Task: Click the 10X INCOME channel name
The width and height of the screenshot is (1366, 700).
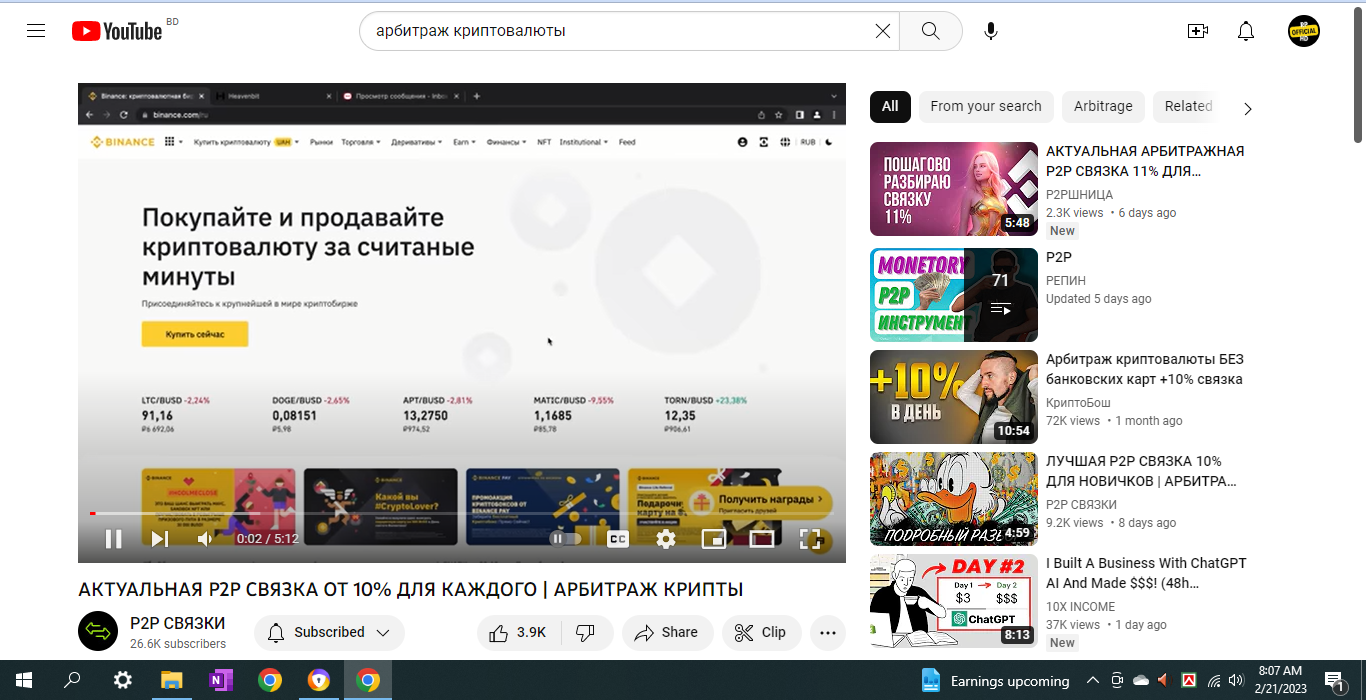Action: click(1080, 606)
